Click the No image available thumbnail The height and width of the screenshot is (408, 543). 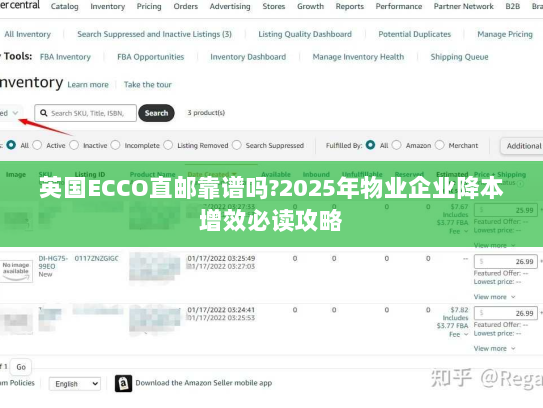pyautogui.click(x=16, y=271)
